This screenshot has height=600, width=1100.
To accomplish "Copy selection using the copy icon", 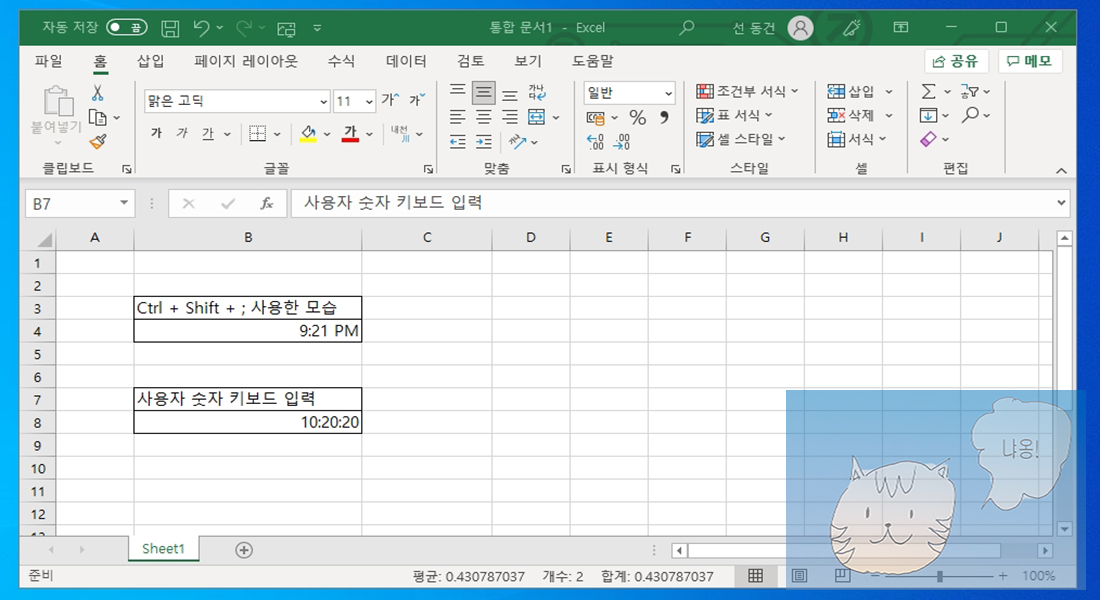I will (98, 117).
